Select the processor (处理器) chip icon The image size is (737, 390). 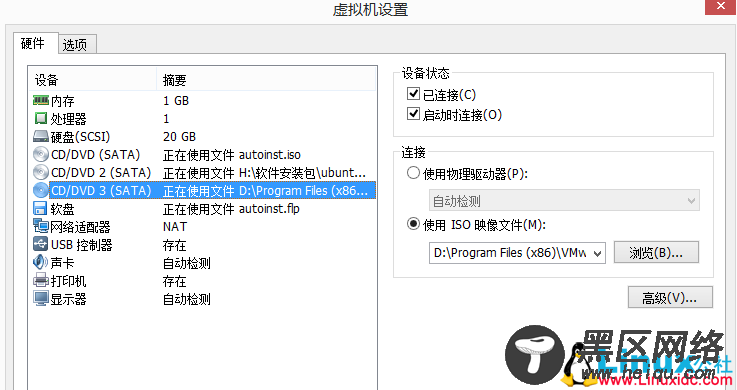click(x=41, y=118)
